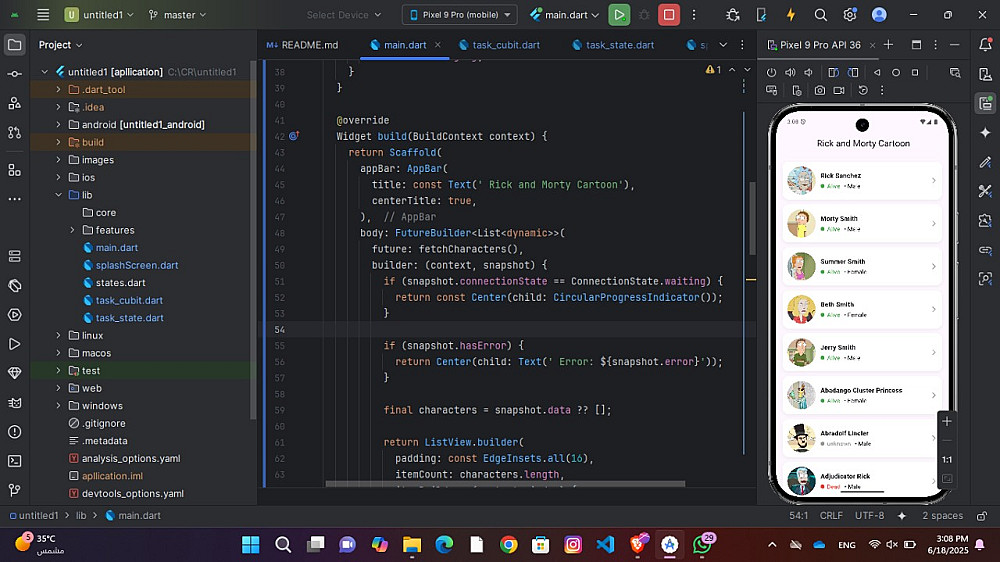Open Search Everywhere magnifier in top toolbar
This screenshot has height=562, width=1000.
tap(821, 15)
